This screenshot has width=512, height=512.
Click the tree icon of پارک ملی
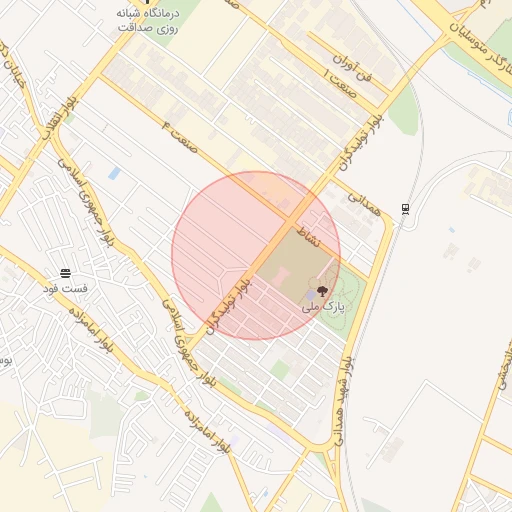point(322,291)
